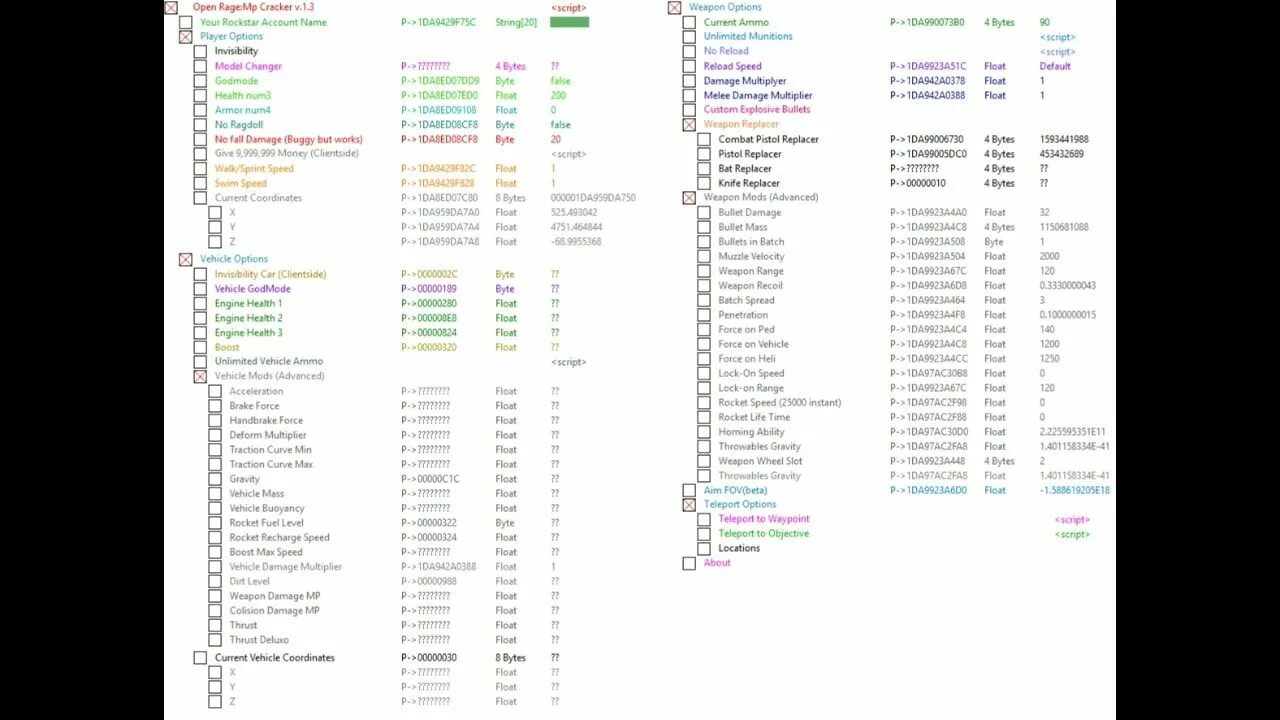This screenshot has height=720, width=1280.
Task: Tick the Locations checkbox
Action: pyautogui.click(x=704, y=548)
